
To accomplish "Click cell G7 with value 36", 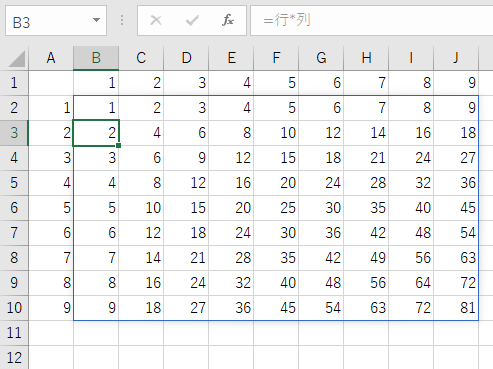I will point(321,233).
